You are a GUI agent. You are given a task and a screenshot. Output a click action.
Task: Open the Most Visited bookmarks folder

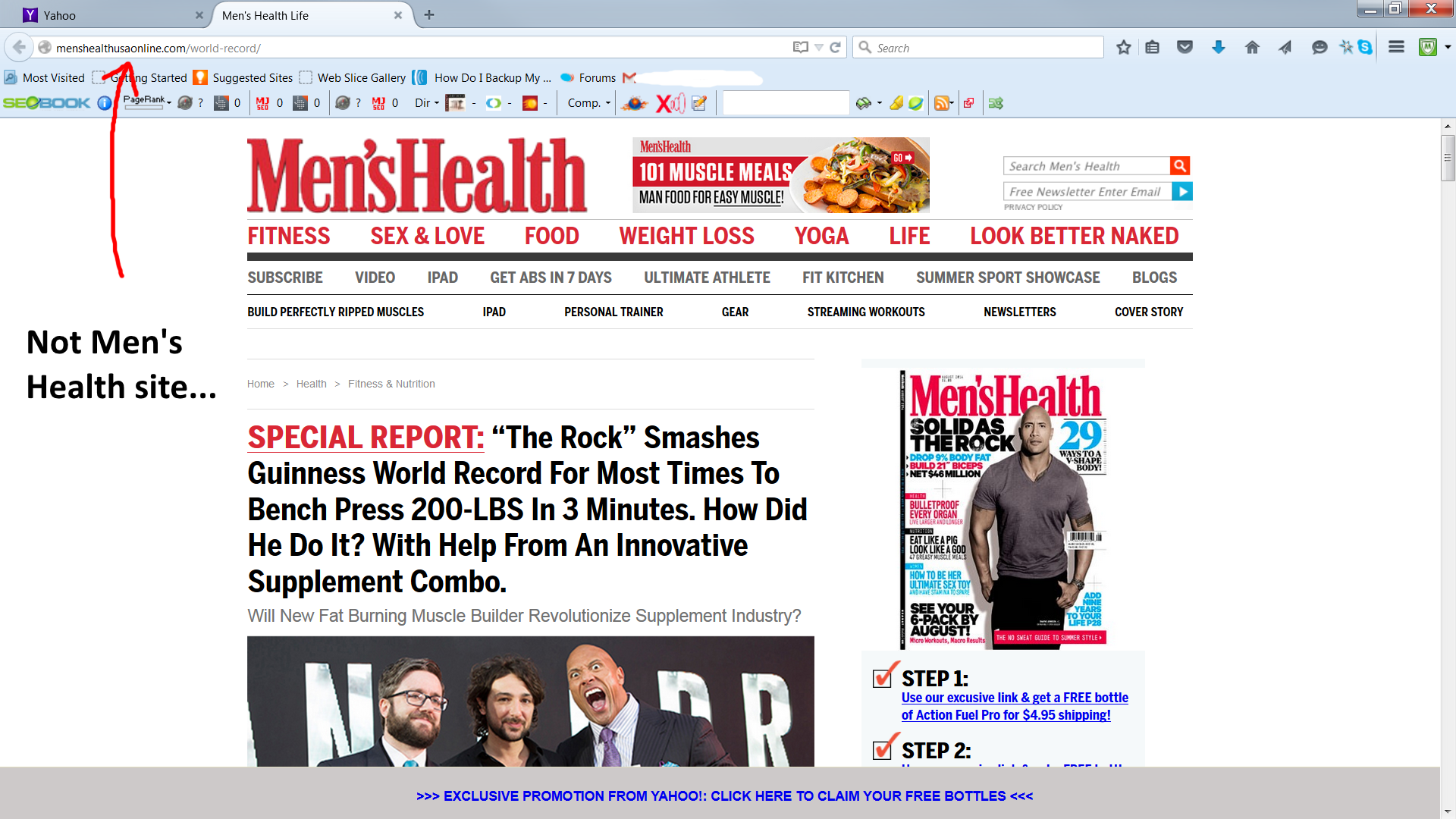45,77
